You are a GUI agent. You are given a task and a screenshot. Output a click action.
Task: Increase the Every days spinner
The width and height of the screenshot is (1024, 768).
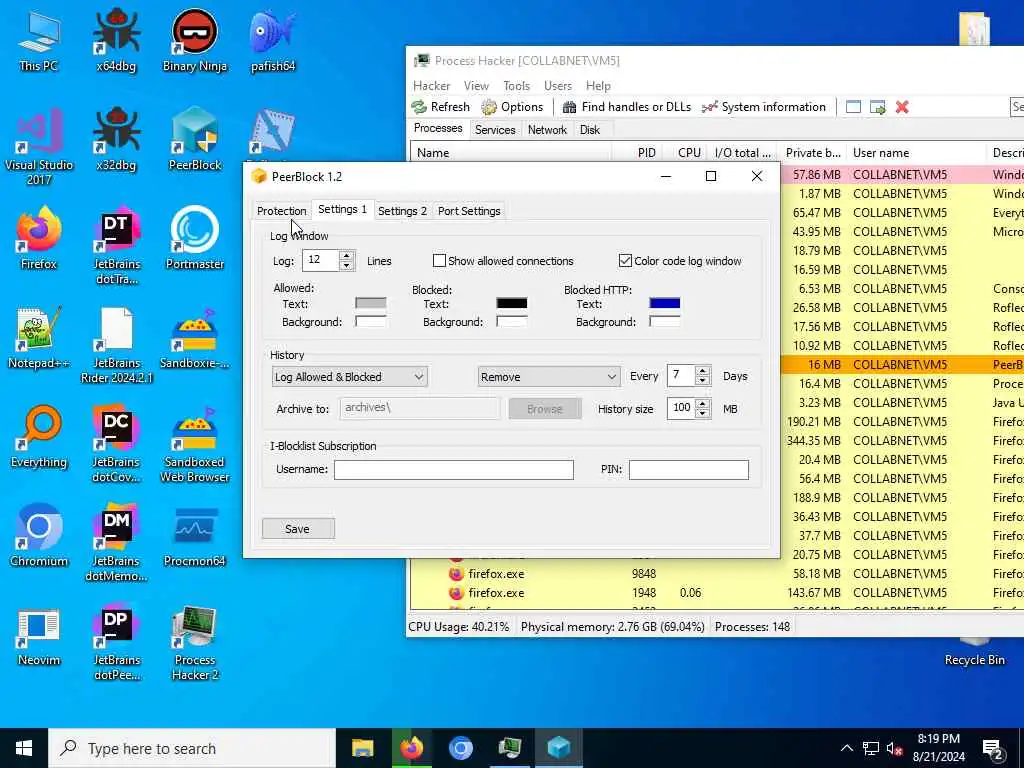click(x=703, y=371)
